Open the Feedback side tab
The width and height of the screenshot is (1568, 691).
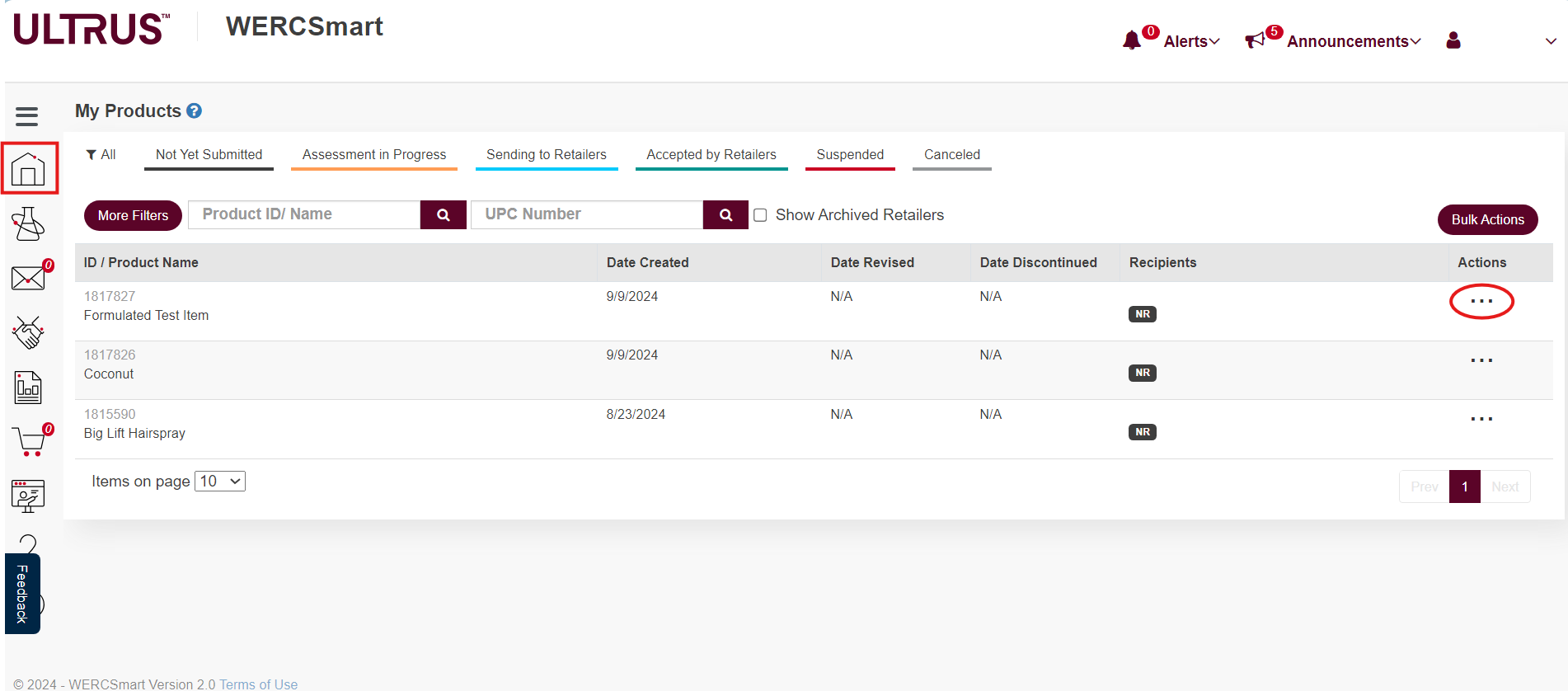click(22, 594)
